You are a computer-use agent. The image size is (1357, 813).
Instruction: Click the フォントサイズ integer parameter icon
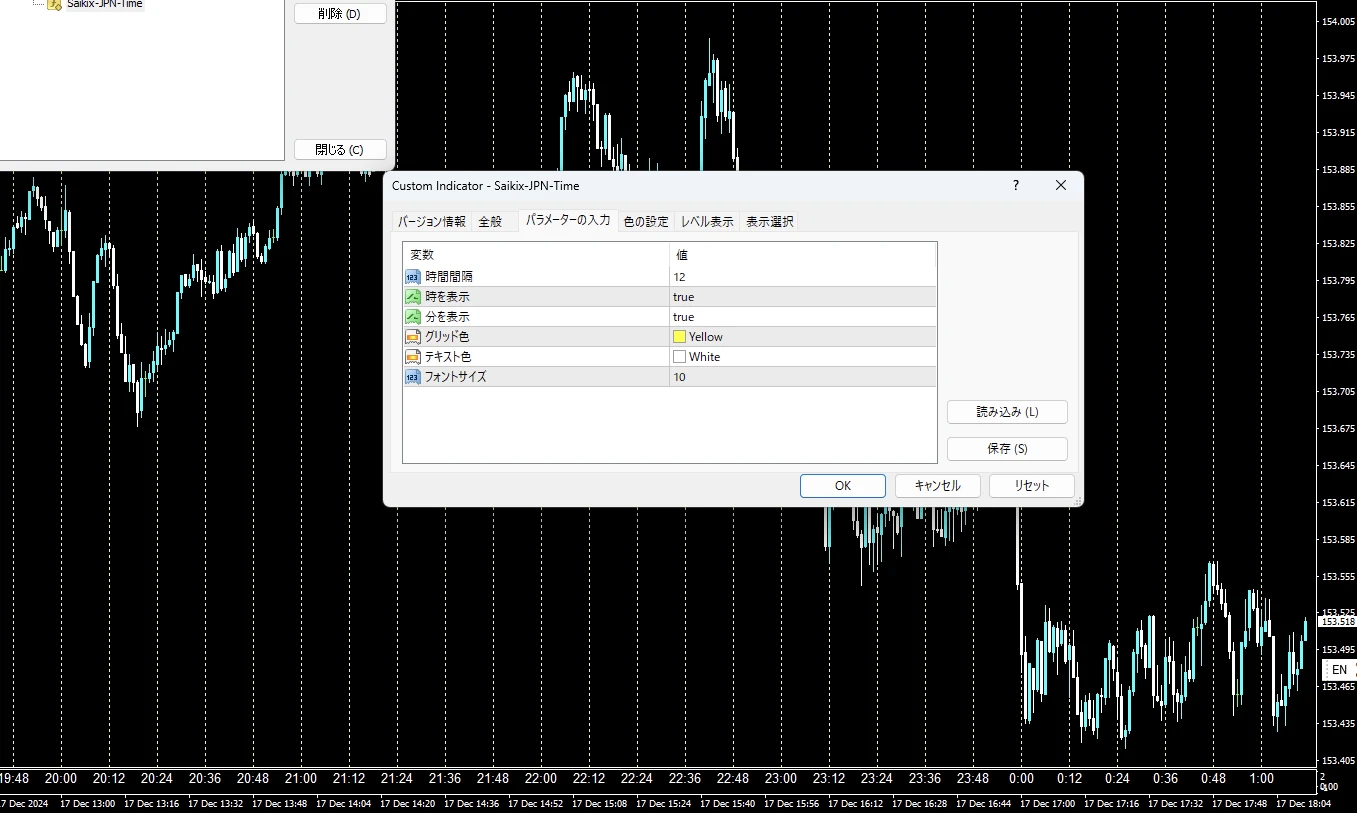click(x=412, y=377)
